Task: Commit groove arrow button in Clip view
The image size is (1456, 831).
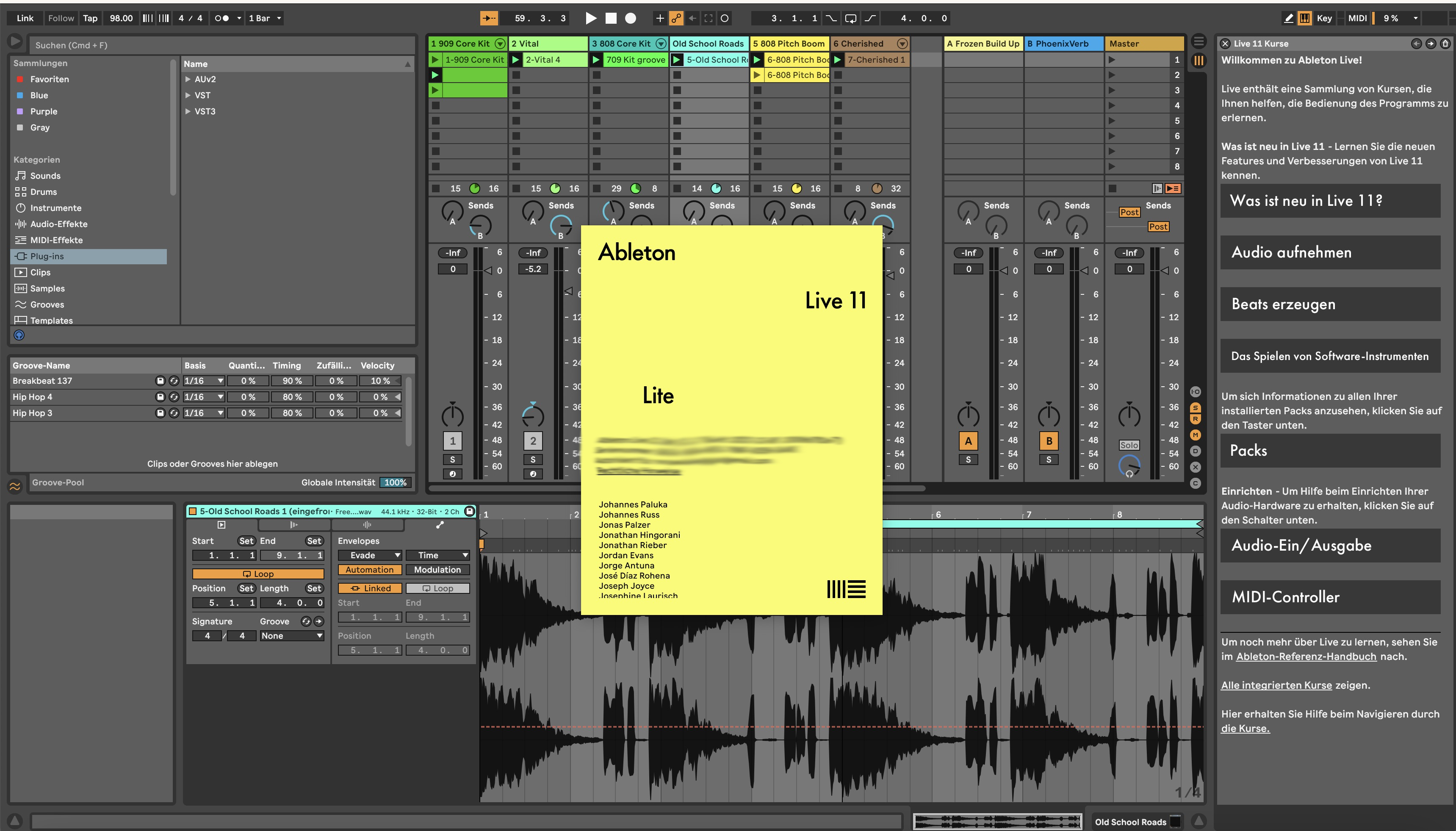Action: pos(319,621)
